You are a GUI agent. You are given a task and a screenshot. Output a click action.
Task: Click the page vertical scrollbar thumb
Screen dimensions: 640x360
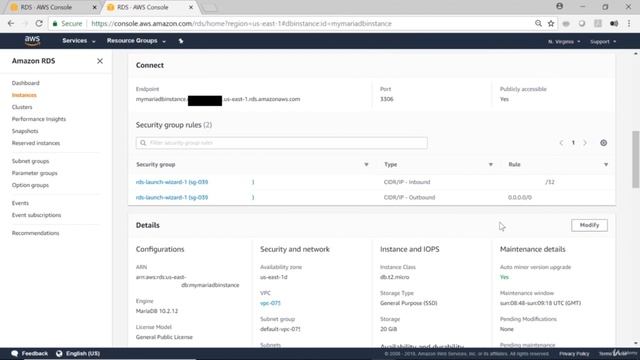point(636,159)
